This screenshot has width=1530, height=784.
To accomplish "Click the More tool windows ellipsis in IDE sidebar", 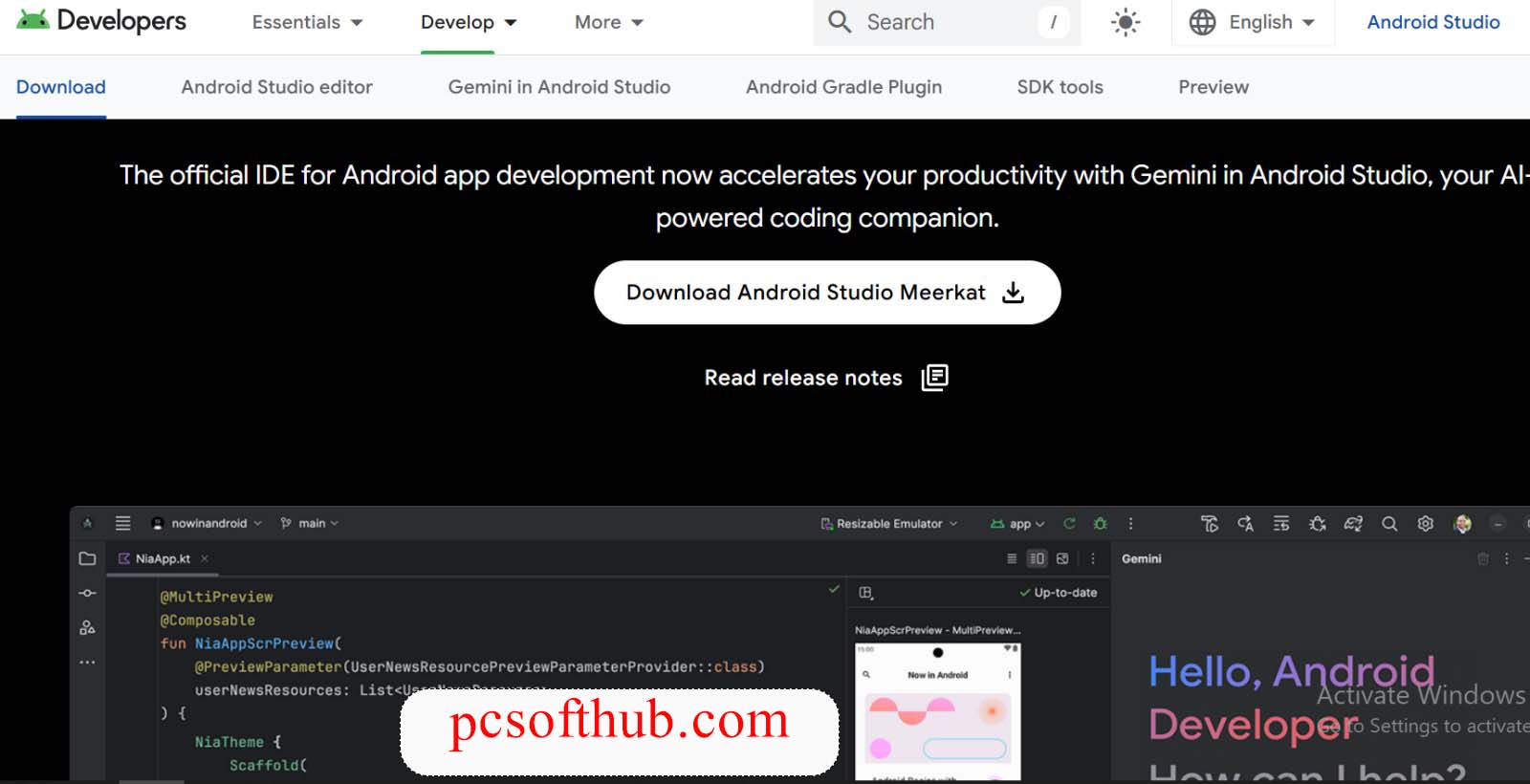I will (x=87, y=662).
